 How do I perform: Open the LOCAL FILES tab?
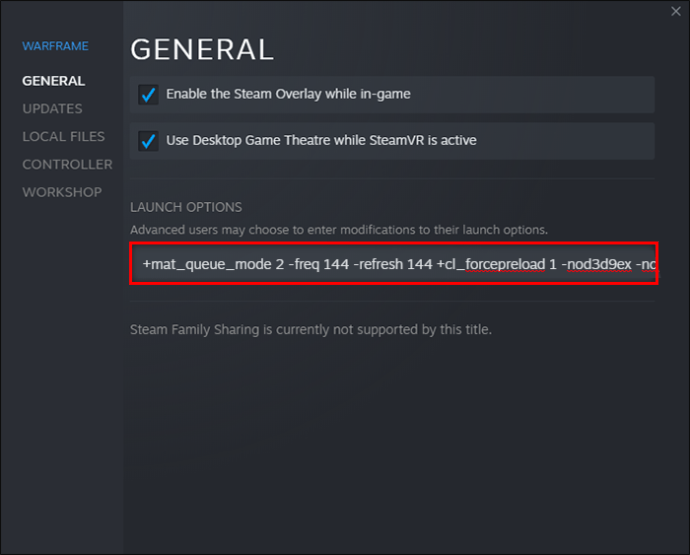63,136
